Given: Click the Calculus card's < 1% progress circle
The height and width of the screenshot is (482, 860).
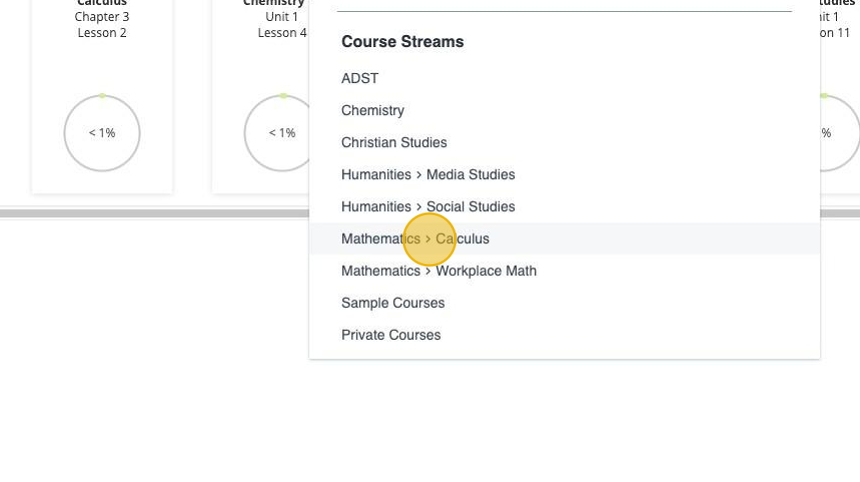Looking at the screenshot, I should click(x=102, y=133).
